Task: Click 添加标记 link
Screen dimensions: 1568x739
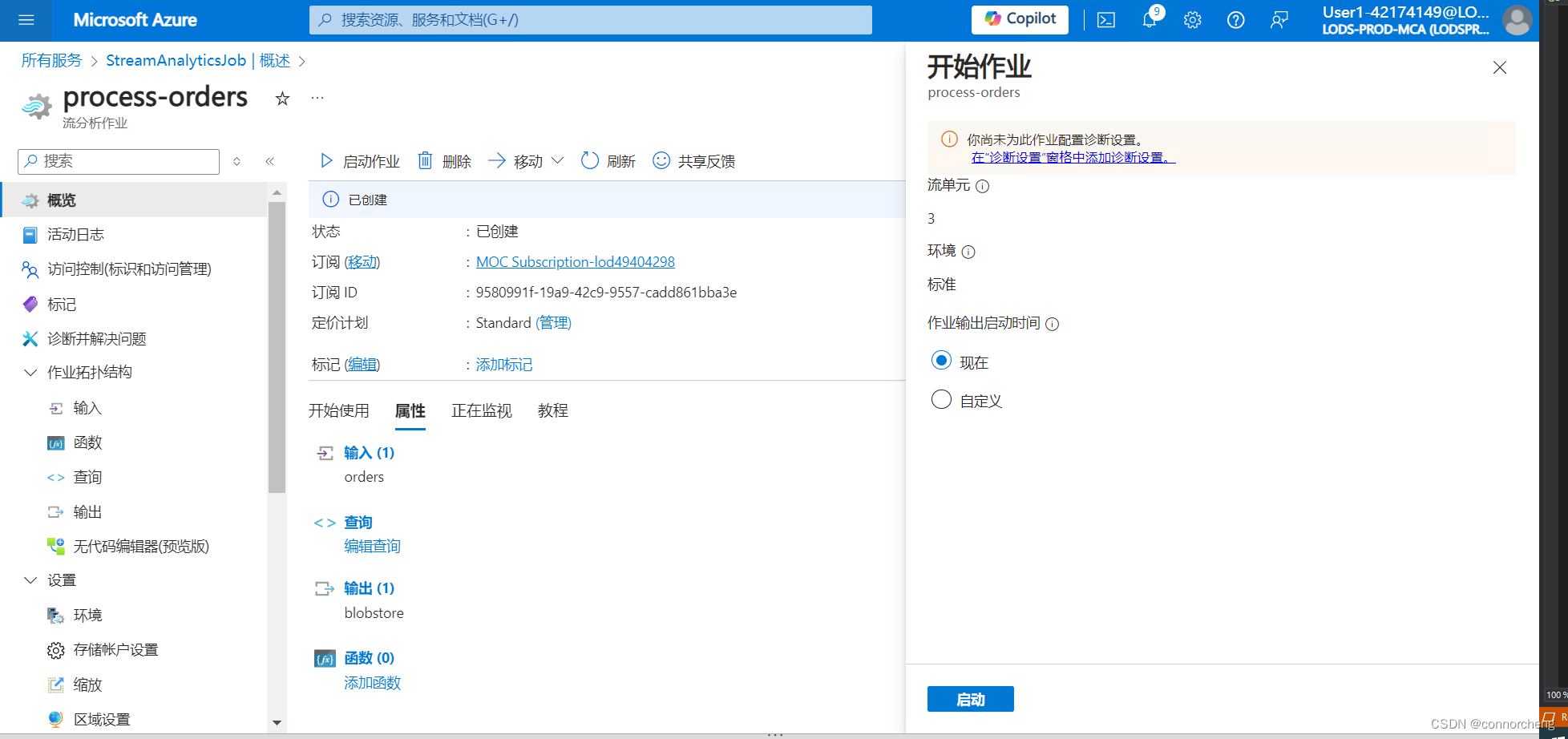Action: [504, 365]
